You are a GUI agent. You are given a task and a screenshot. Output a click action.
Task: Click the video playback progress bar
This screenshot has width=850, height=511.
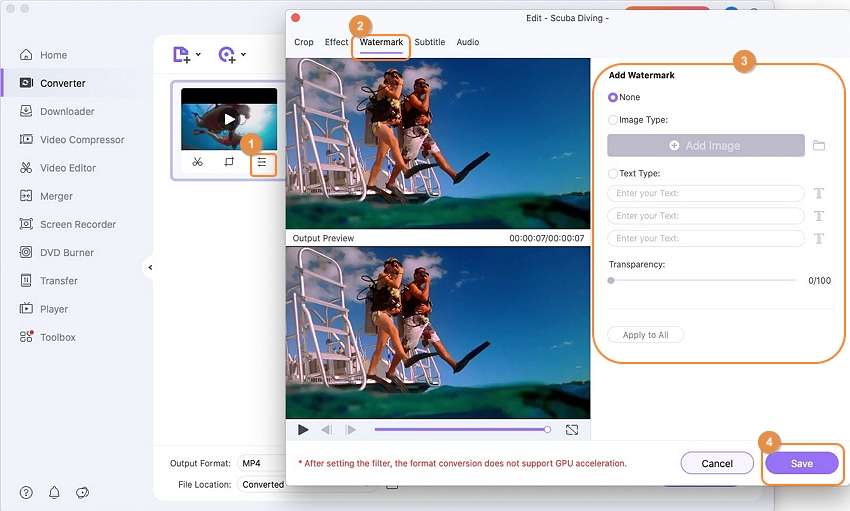462,429
